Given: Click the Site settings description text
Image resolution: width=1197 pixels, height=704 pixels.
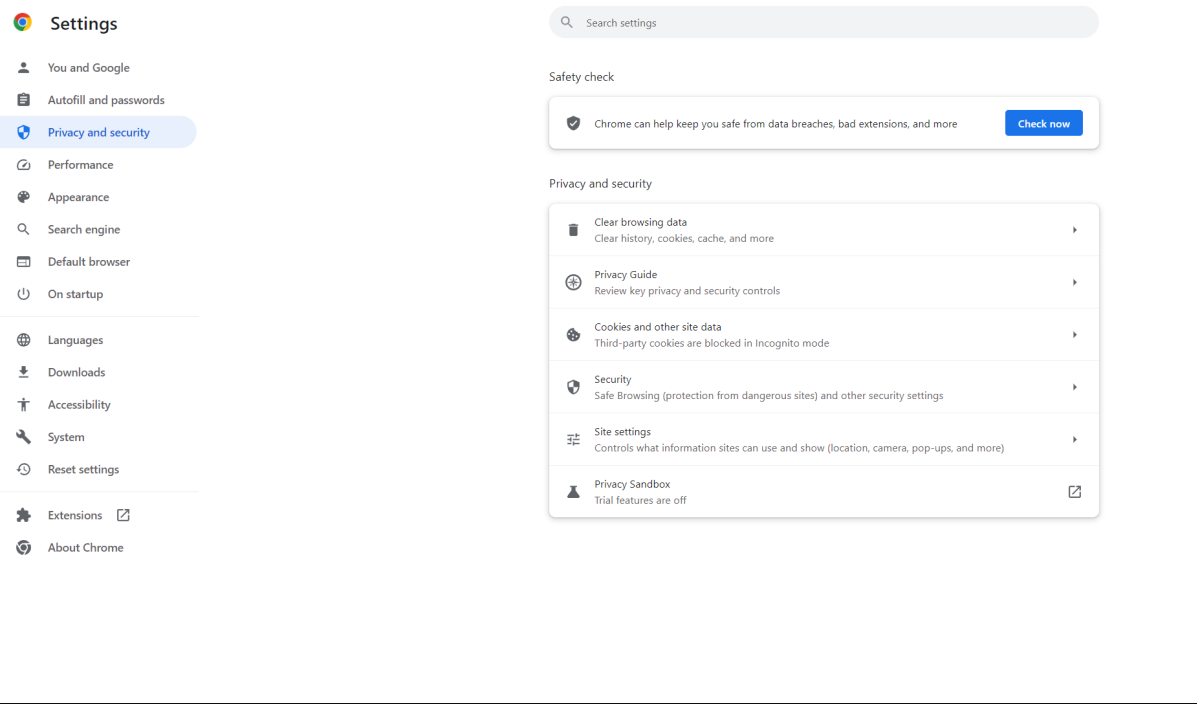Looking at the screenshot, I should pyautogui.click(x=799, y=448).
